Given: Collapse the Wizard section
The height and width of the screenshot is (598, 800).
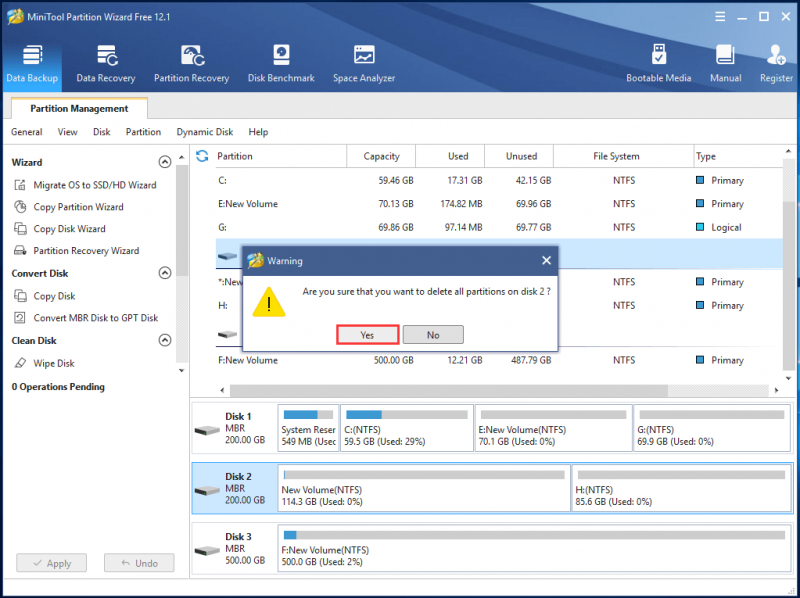Looking at the screenshot, I should (x=165, y=162).
